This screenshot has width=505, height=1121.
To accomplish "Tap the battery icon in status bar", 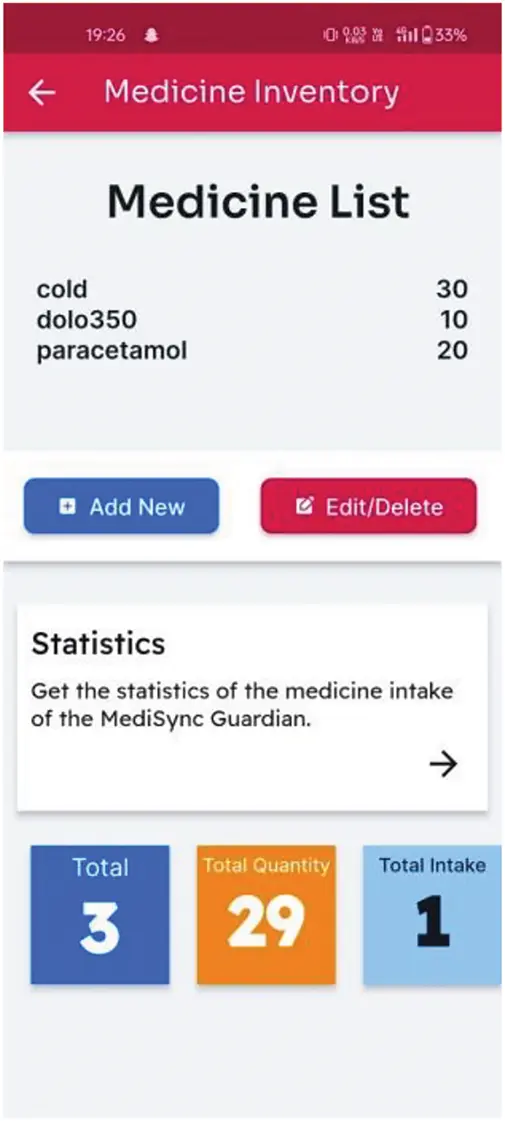I will 428,34.
